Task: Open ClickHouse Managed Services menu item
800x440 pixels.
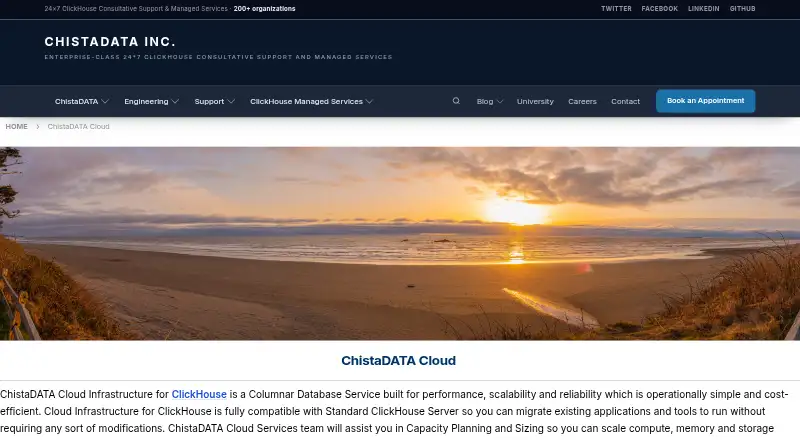Action: 306,102
